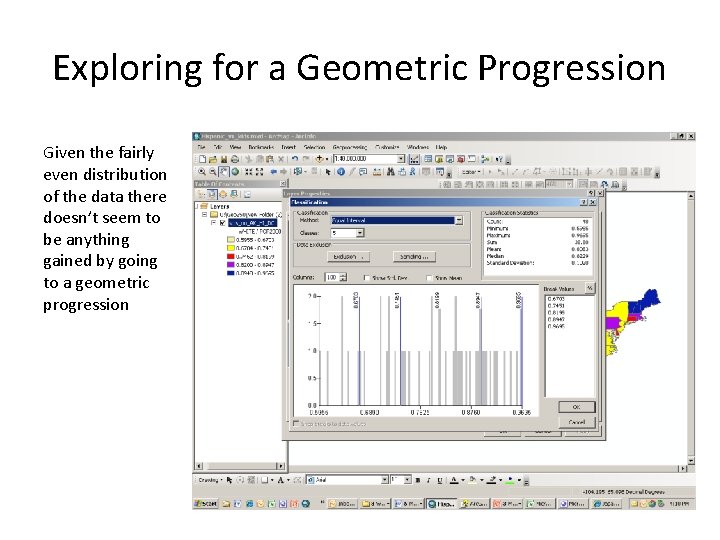Click the Fixed Zoom In arrows icon
The width and height of the screenshot is (720, 540).
pos(248,172)
